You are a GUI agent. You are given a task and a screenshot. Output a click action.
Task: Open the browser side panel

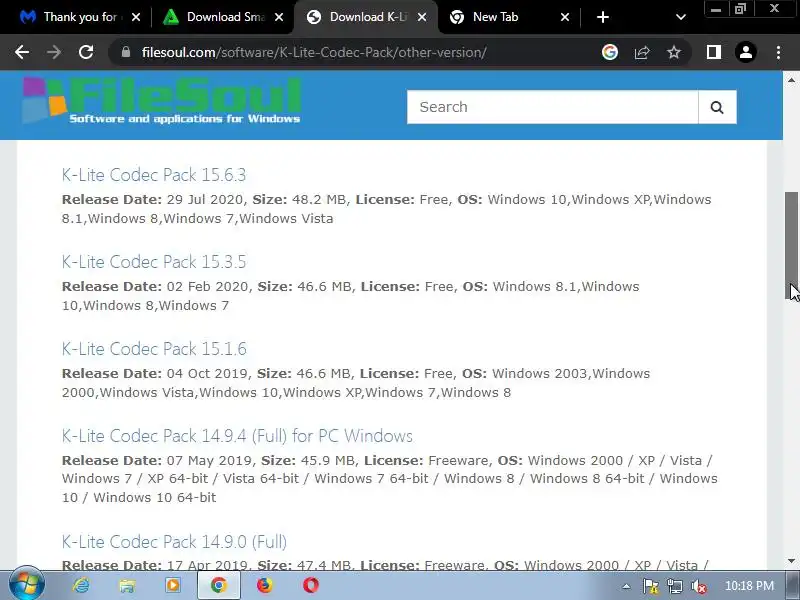(714, 52)
